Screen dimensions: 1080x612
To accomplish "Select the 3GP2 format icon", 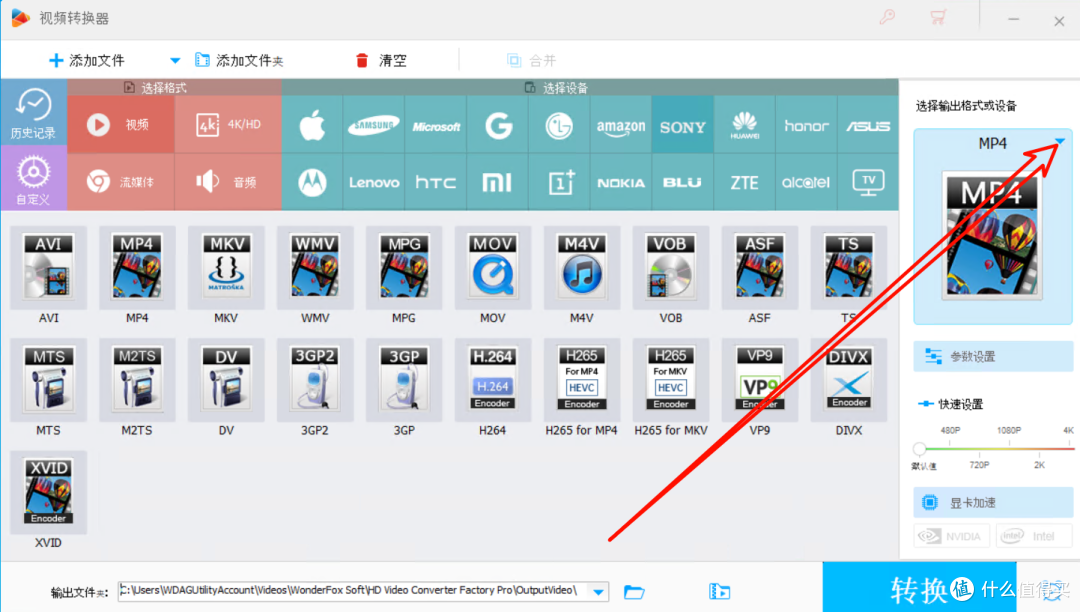I will click(x=315, y=380).
